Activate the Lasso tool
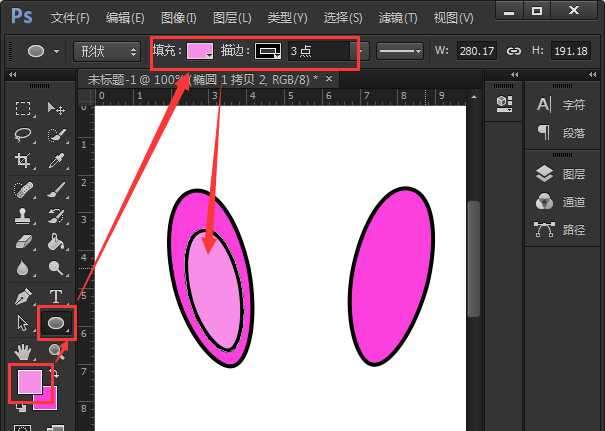 point(24,135)
